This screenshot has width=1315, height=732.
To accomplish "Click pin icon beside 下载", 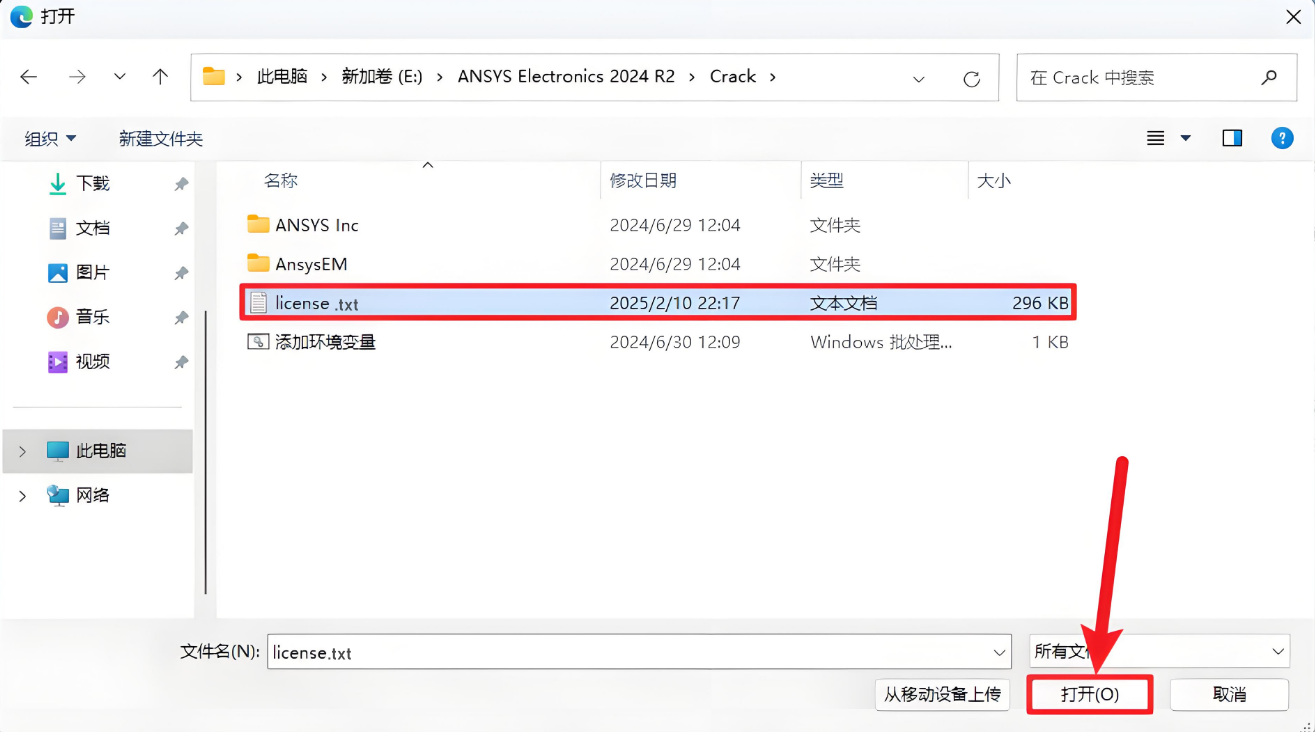I will pyautogui.click(x=181, y=184).
